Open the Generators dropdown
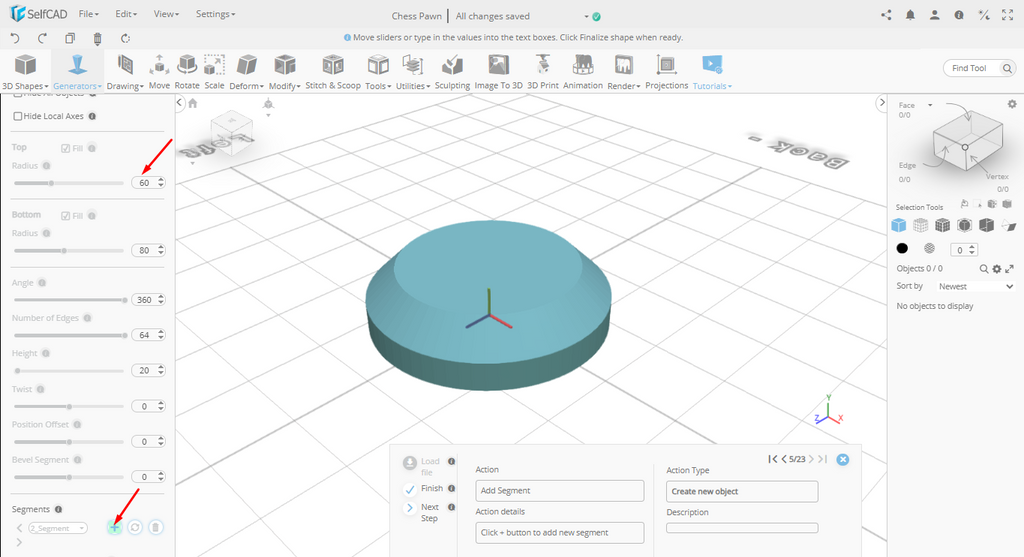This screenshot has height=557, width=1024. point(77,86)
